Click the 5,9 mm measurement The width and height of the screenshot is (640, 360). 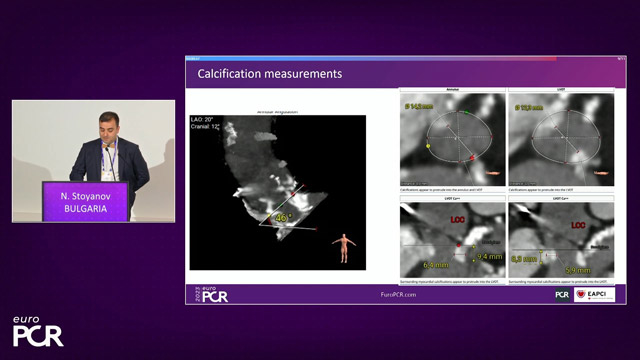[578, 270]
